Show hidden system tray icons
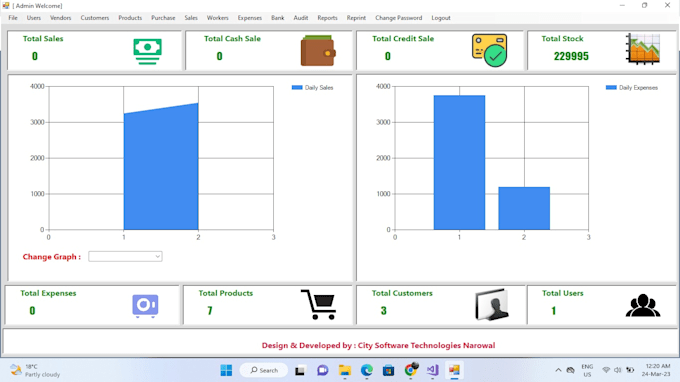Image resolution: width=680 pixels, height=382 pixels. pos(558,370)
